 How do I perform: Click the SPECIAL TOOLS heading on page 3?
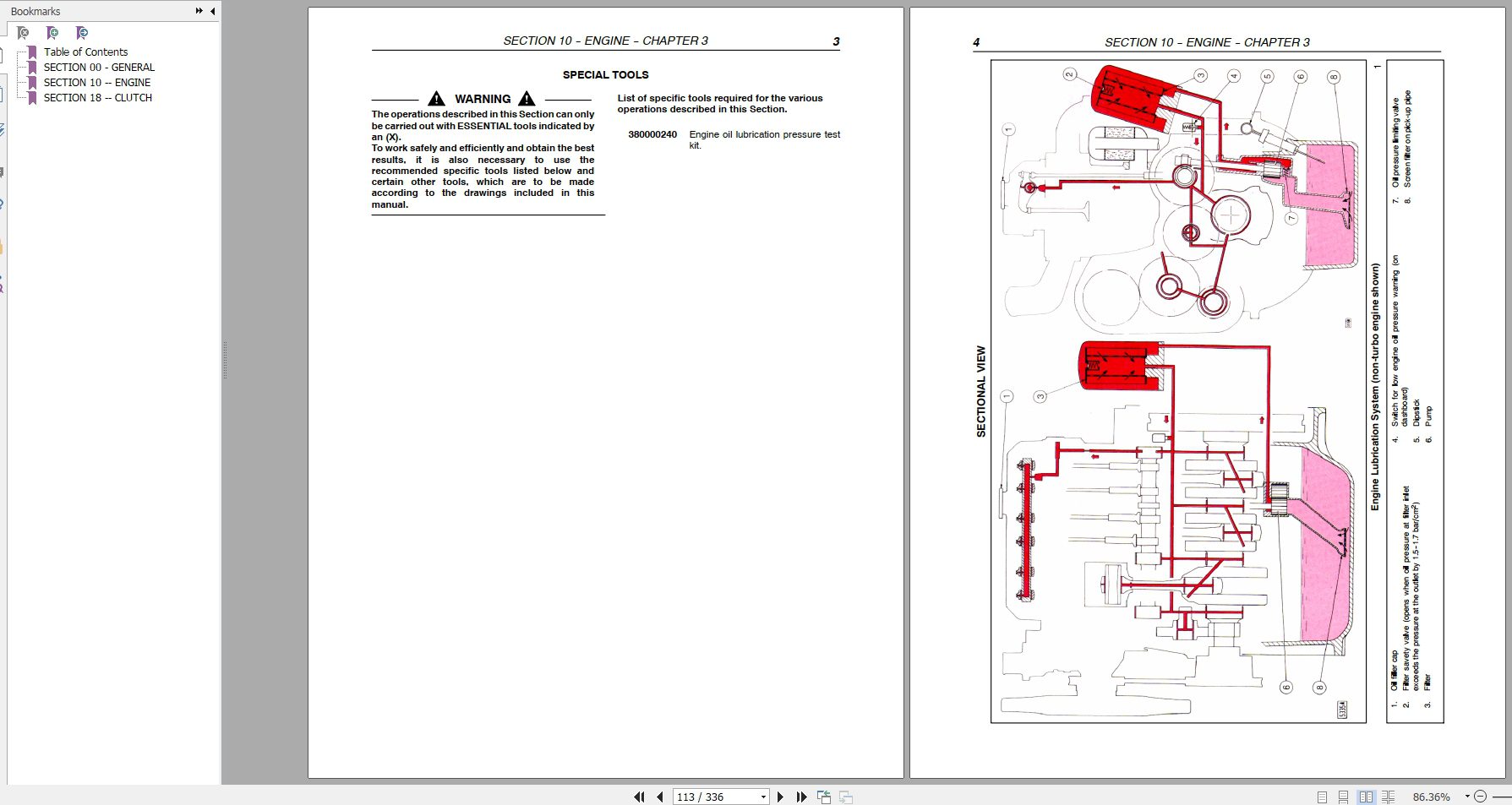606,74
